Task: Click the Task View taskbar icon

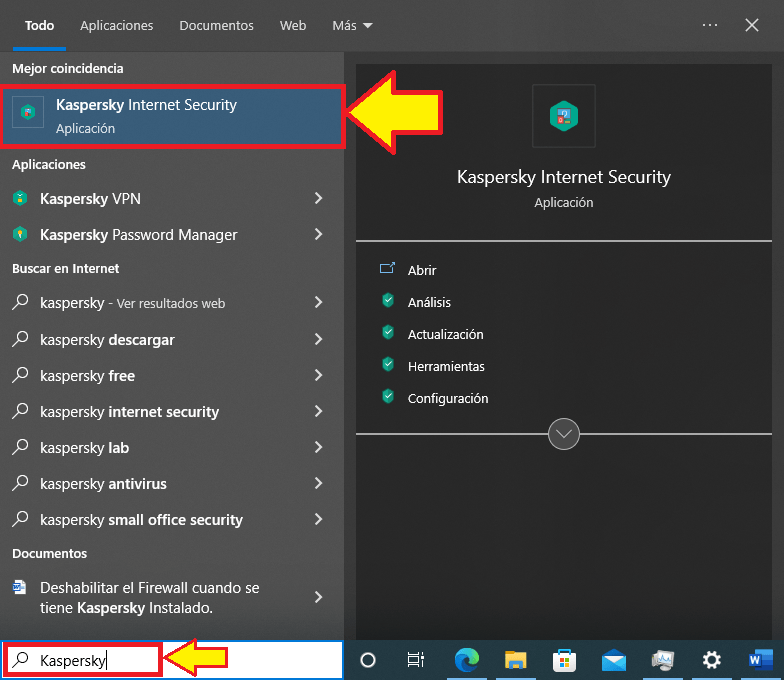Action: coord(416,660)
